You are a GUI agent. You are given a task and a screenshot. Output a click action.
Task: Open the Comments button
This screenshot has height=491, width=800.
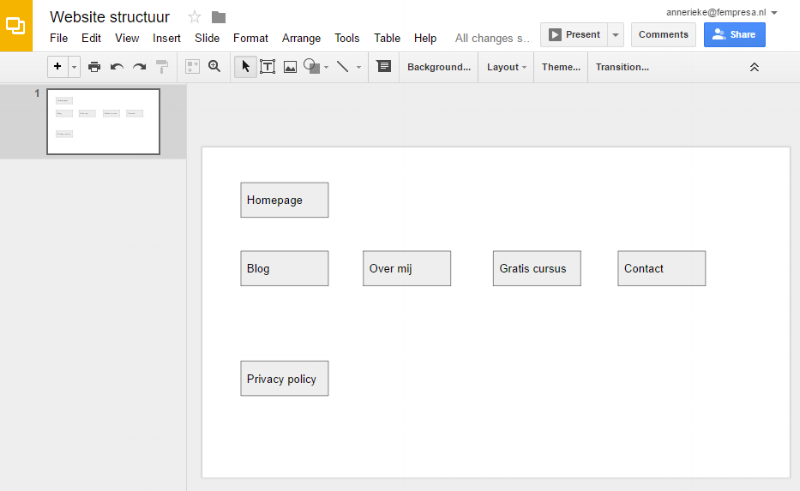[663, 35]
